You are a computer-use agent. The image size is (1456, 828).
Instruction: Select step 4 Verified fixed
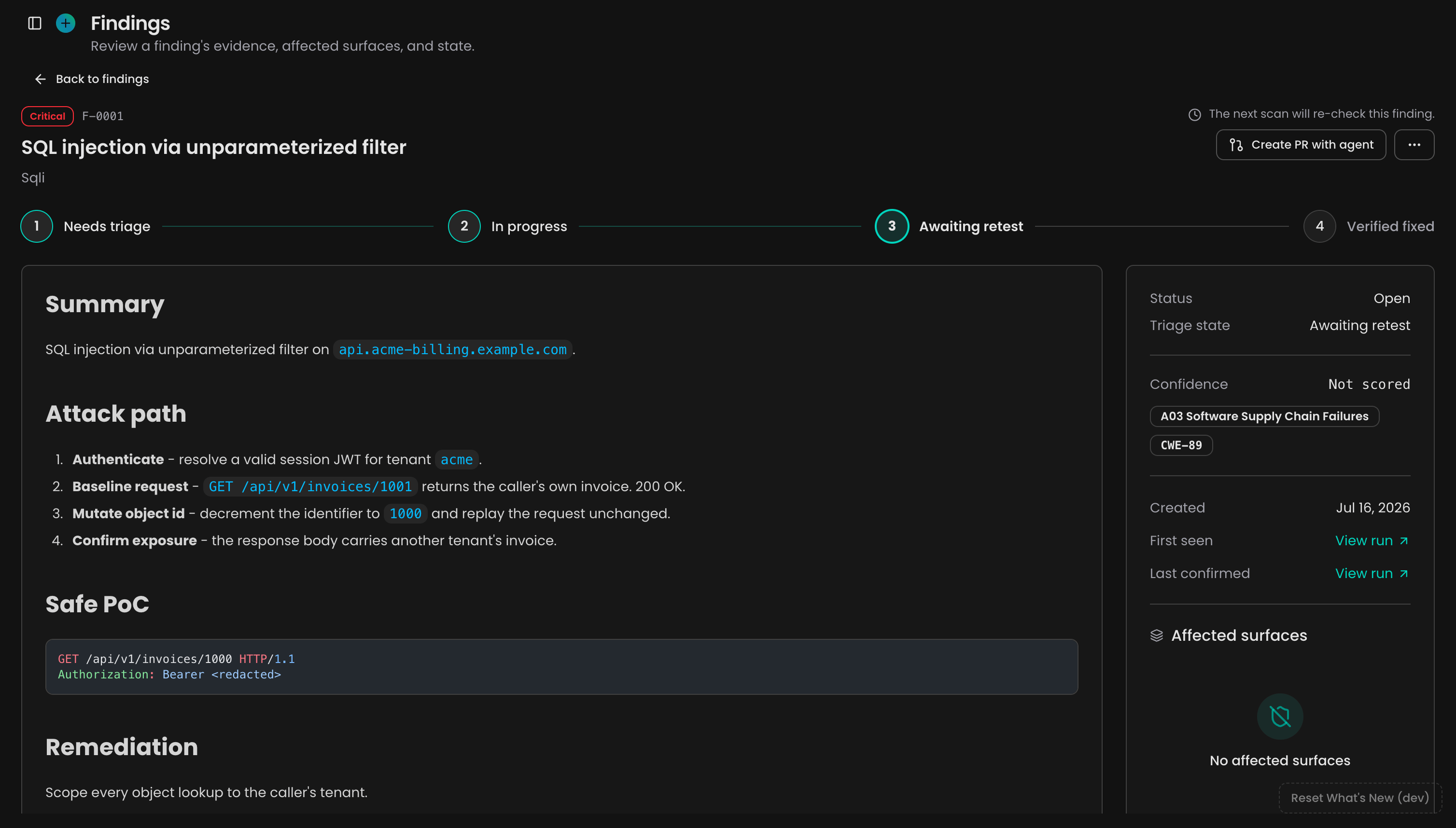coord(1369,226)
